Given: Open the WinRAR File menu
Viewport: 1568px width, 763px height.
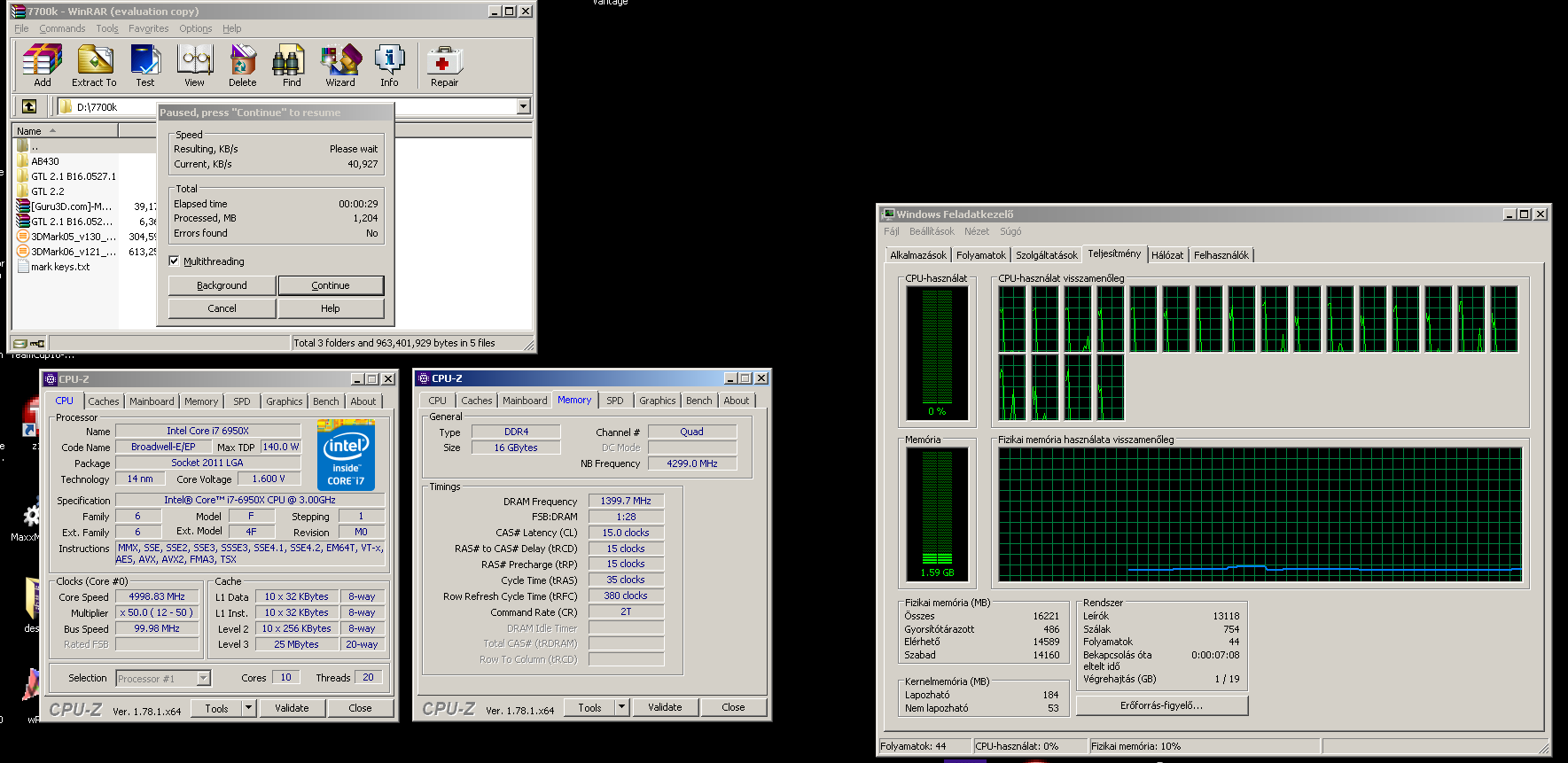Looking at the screenshot, I should tap(21, 28).
